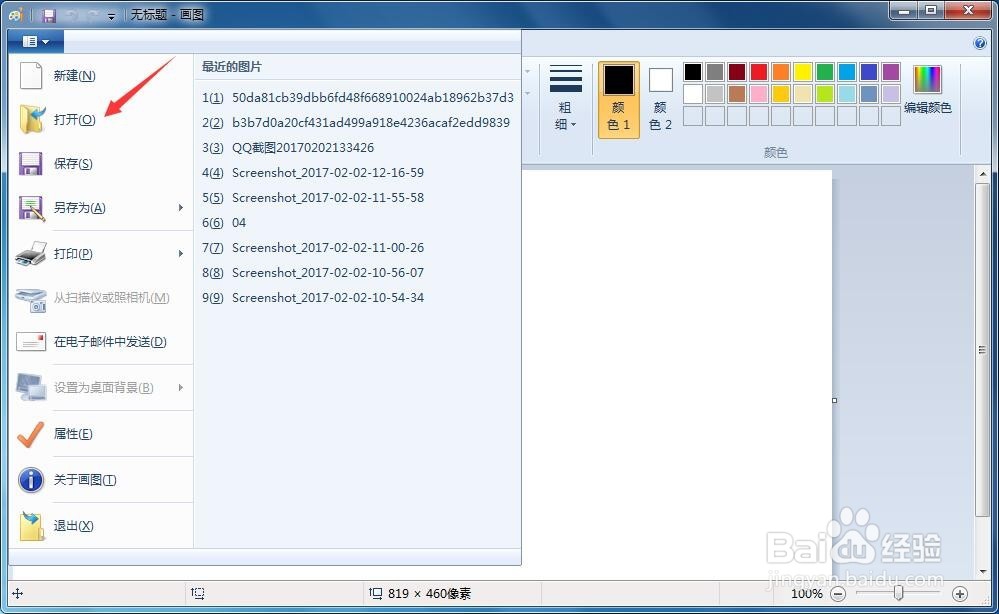Click the Save icon in the title bar
Screen dimensions: 999x614
[x=49, y=14]
